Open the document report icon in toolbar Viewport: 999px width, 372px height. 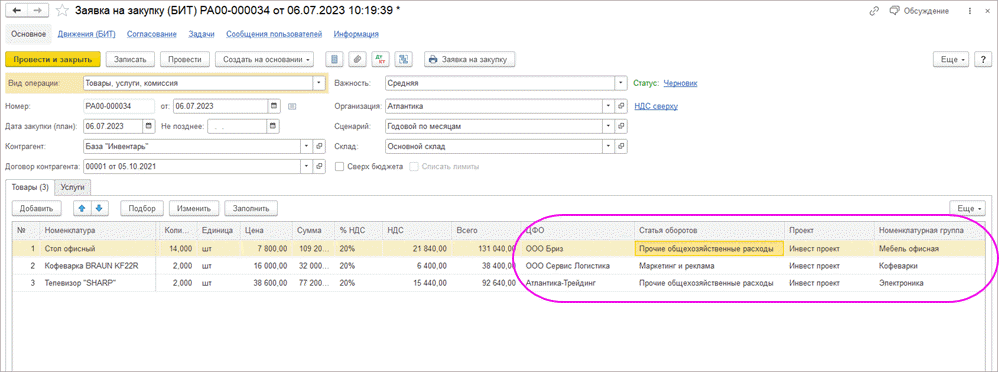coord(334,59)
